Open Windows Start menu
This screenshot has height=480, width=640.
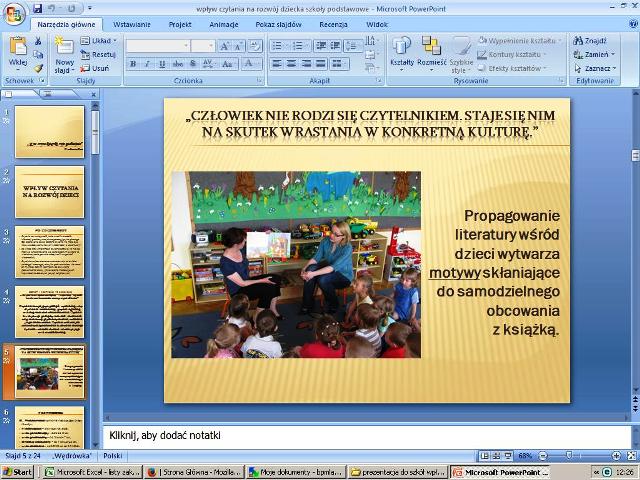(x=17, y=472)
